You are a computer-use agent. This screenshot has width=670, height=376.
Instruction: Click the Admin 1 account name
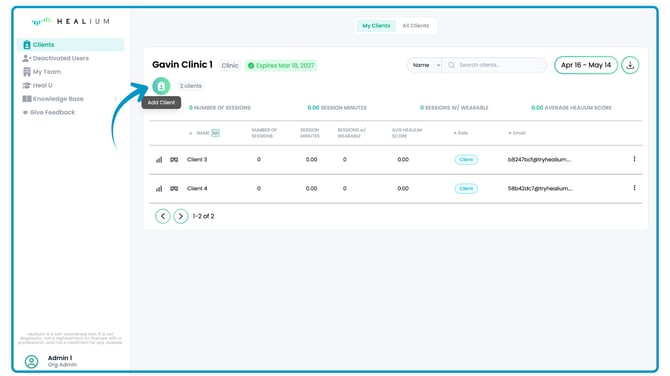pos(60,358)
